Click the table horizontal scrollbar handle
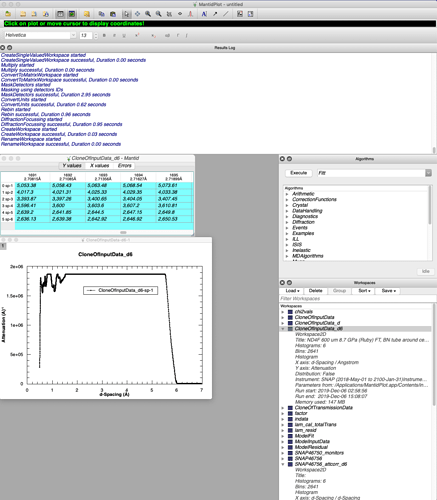Viewport: 437px width, 500px height. click(123, 232)
